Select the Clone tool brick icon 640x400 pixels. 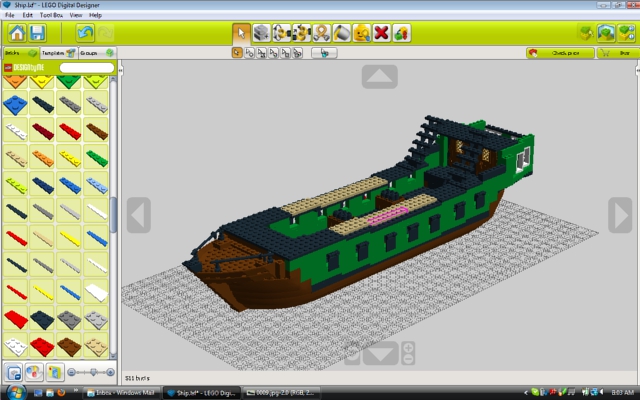262,33
